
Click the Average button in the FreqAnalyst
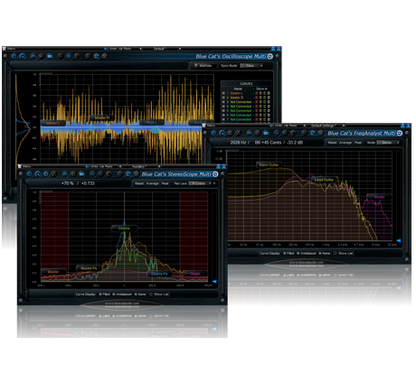(x=345, y=142)
